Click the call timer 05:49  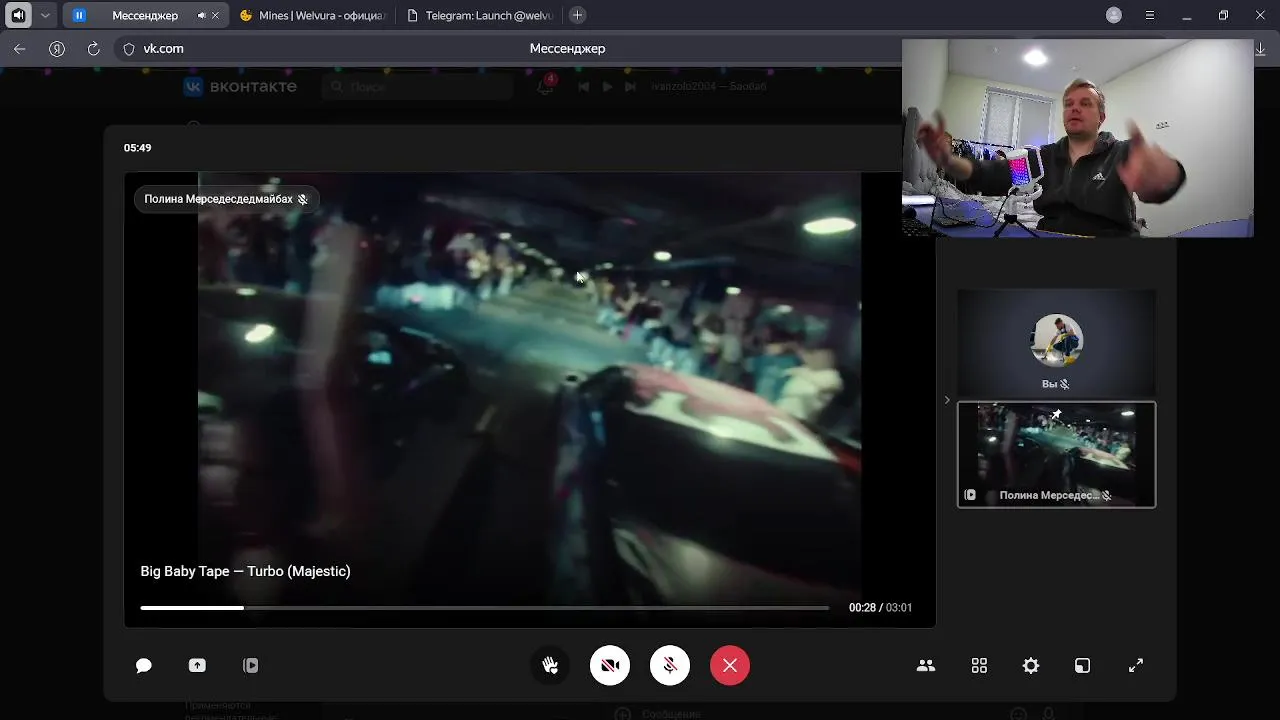click(x=138, y=148)
